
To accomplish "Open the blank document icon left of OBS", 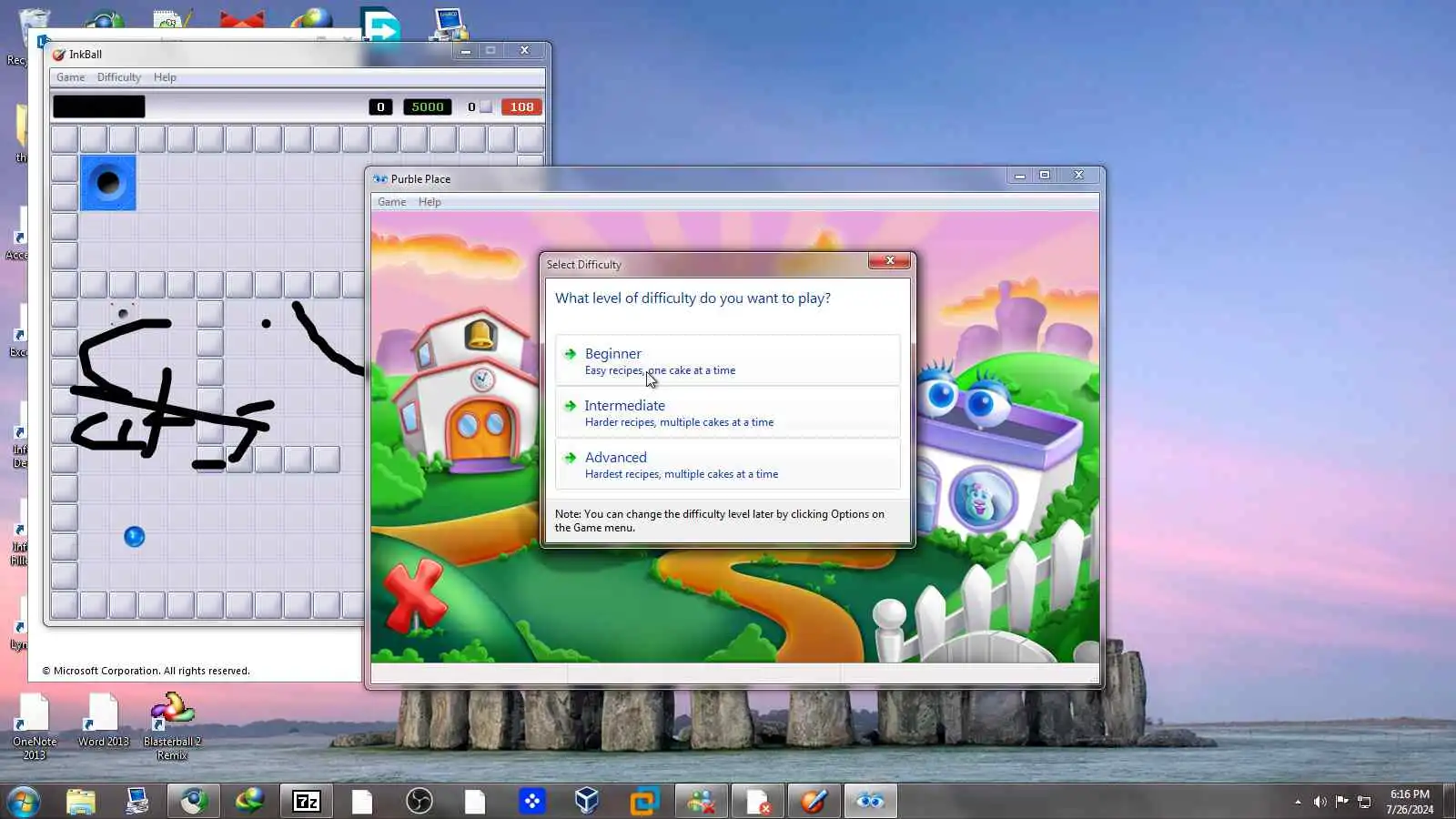I will pos(362,802).
